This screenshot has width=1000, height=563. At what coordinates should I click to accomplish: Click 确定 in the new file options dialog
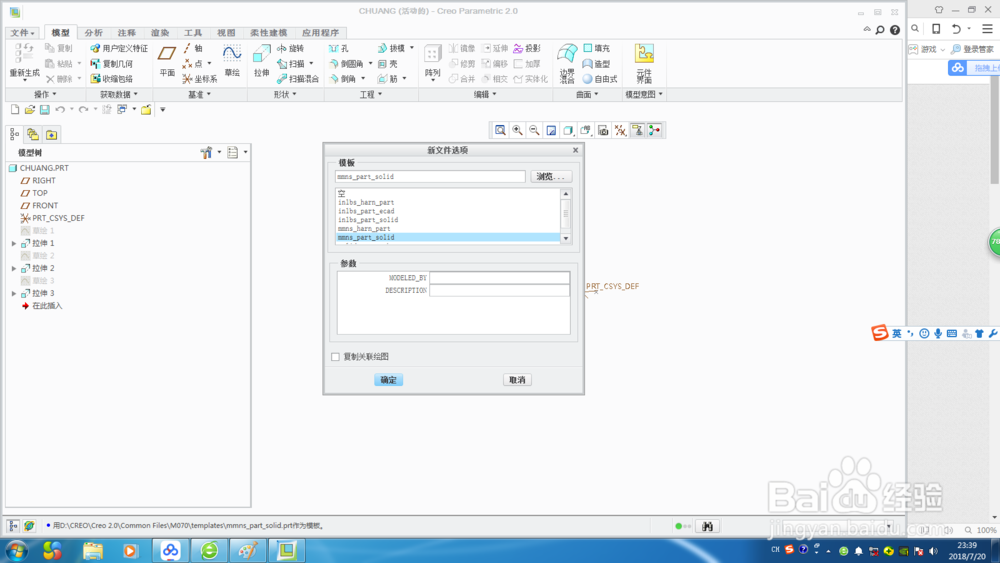[x=388, y=380]
